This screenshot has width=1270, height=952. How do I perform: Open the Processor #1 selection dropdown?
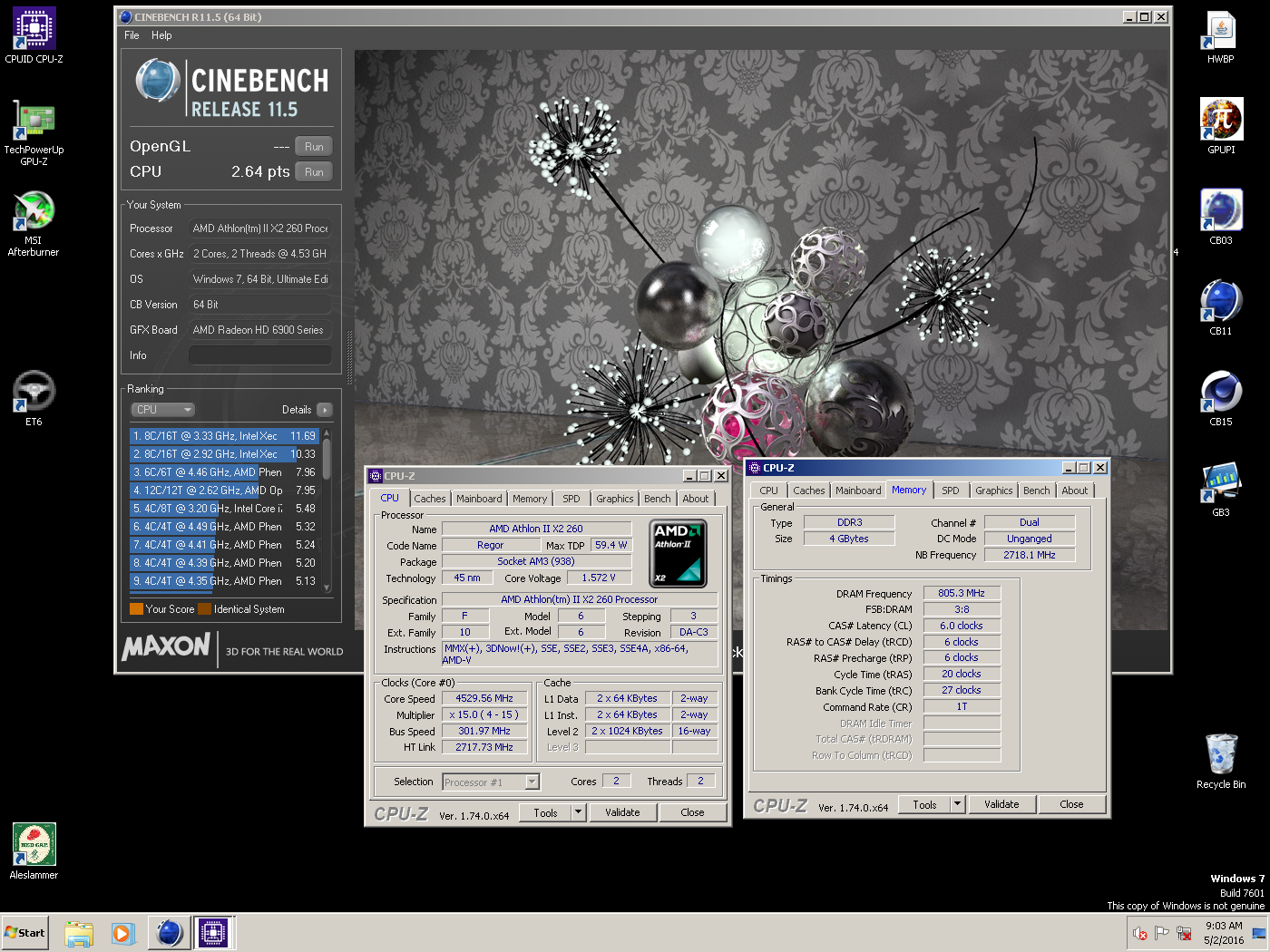pyautogui.click(x=491, y=782)
